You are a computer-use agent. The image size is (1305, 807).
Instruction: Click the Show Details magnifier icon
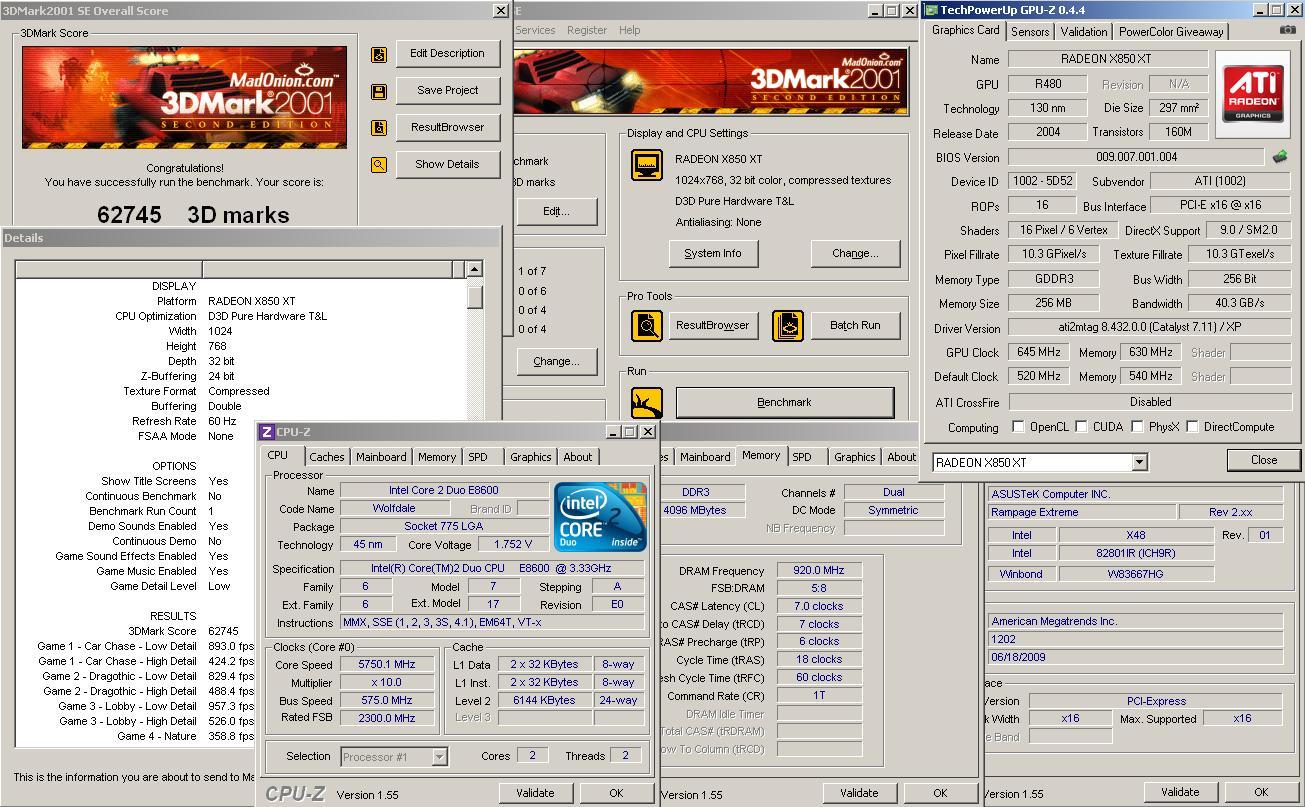tap(378, 165)
